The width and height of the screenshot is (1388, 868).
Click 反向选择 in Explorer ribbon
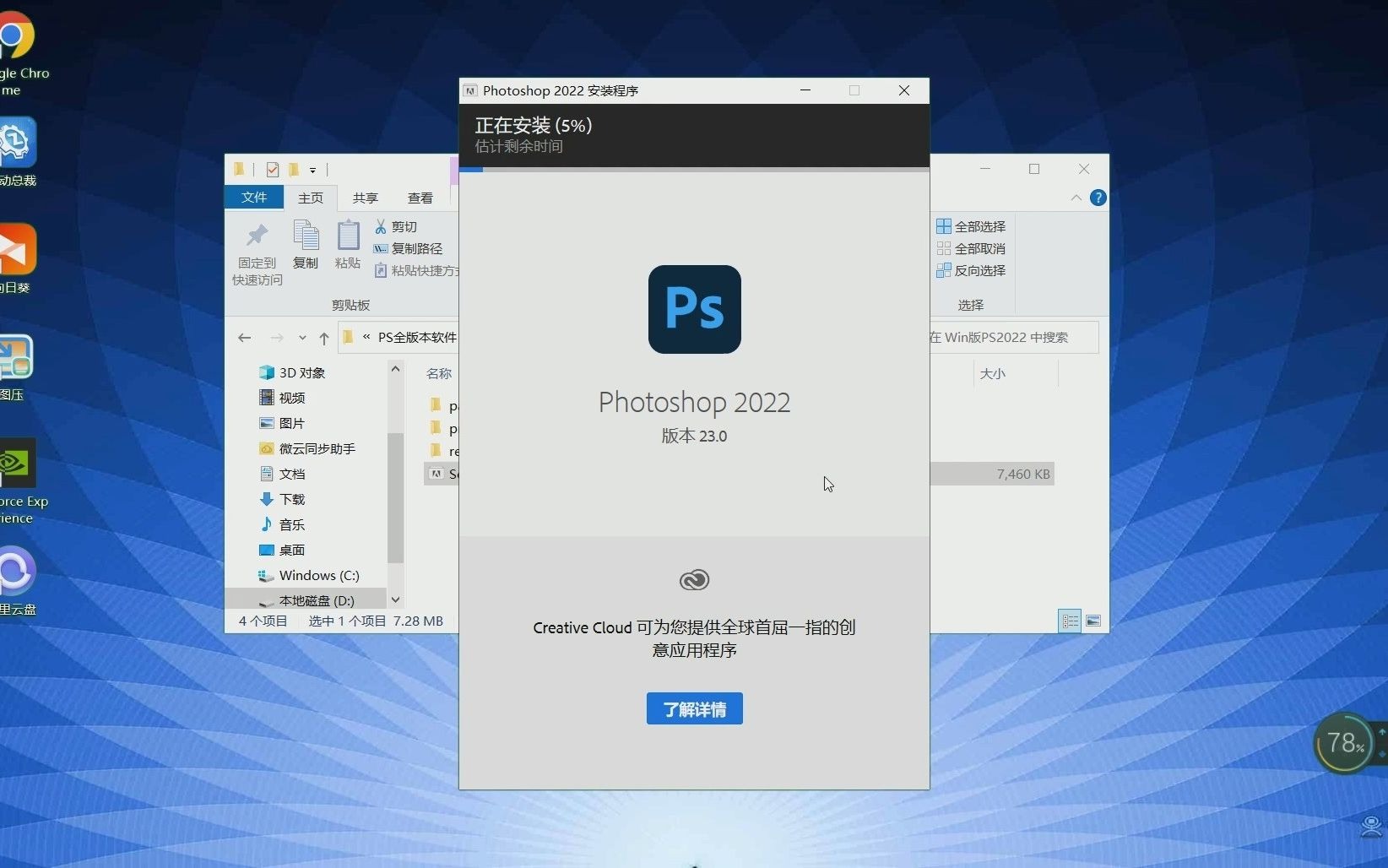[x=971, y=270]
